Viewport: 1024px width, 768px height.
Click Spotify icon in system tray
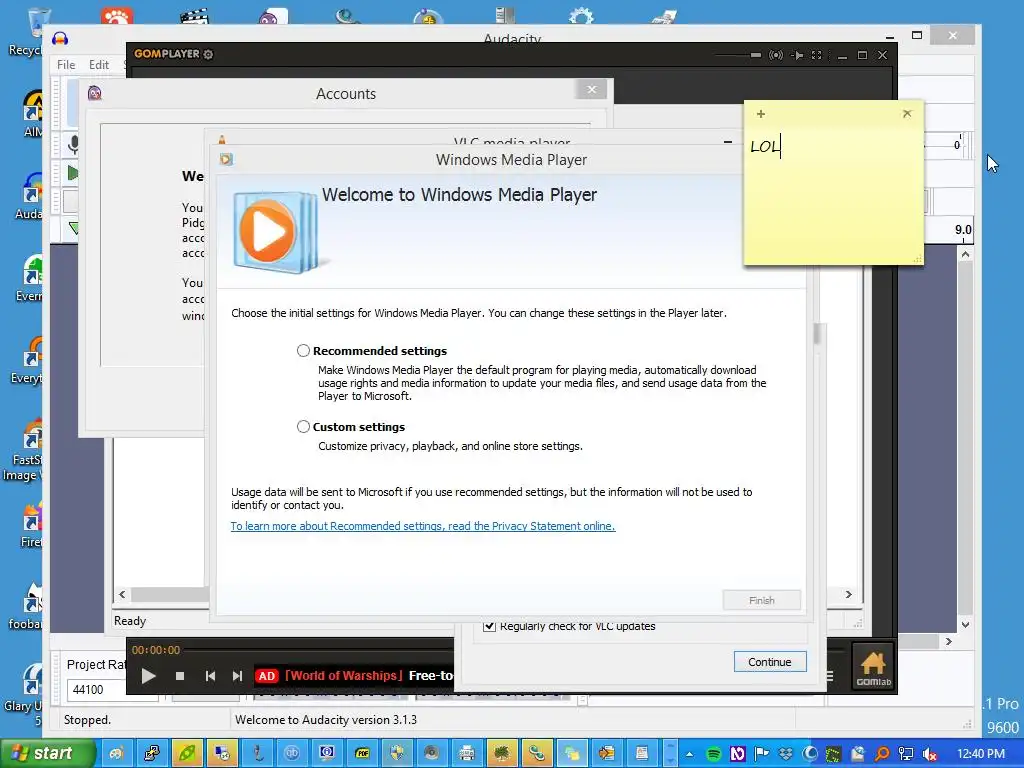[714, 754]
